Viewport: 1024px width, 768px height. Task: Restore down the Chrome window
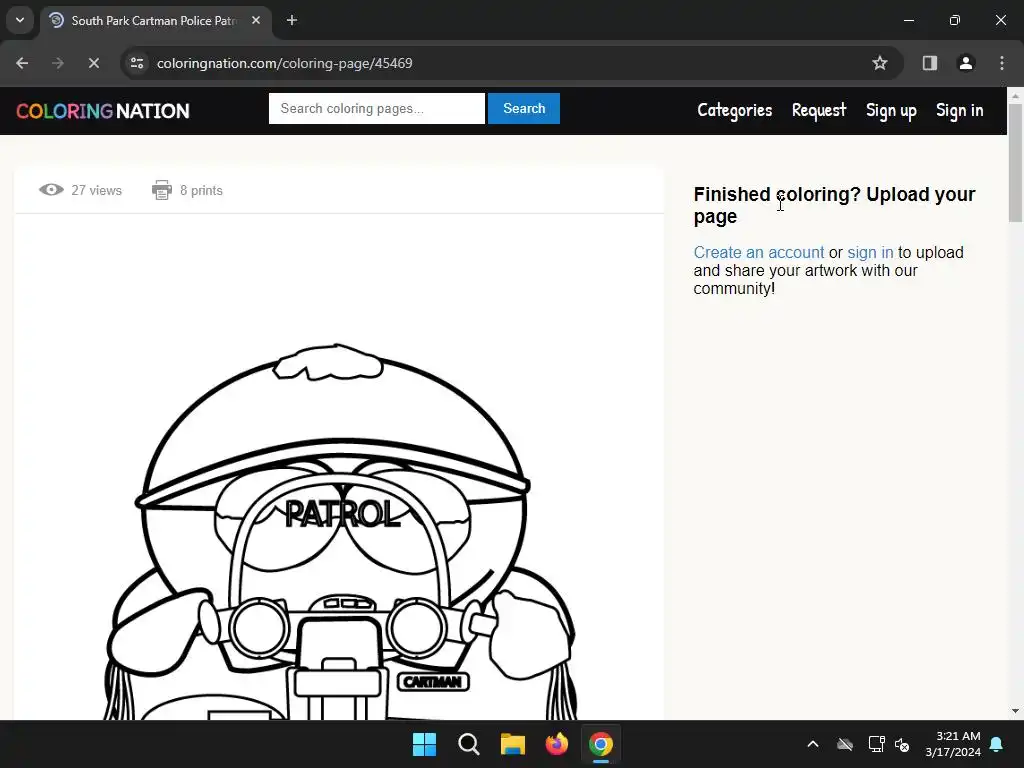pyautogui.click(x=955, y=20)
